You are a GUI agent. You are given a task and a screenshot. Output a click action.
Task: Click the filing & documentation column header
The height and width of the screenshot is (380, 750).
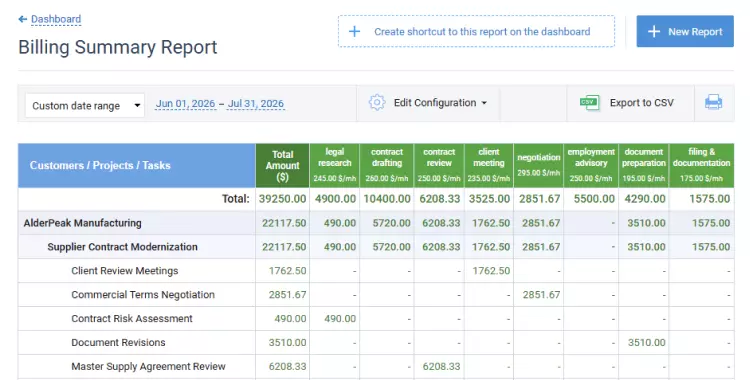pyautogui.click(x=701, y=165)
